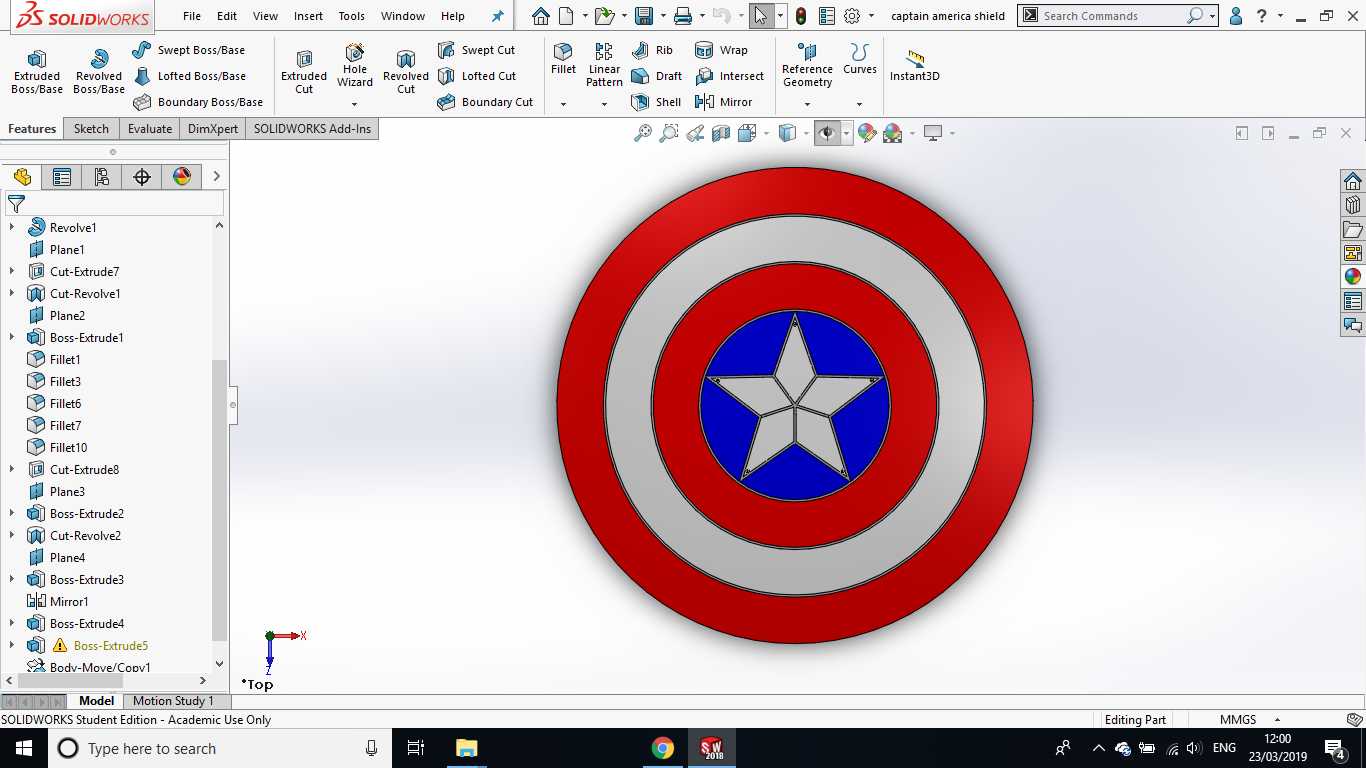Viewport: 1366px width, 768px height.
Task: Open the DisplayManager tab
Action: (182, 177)
